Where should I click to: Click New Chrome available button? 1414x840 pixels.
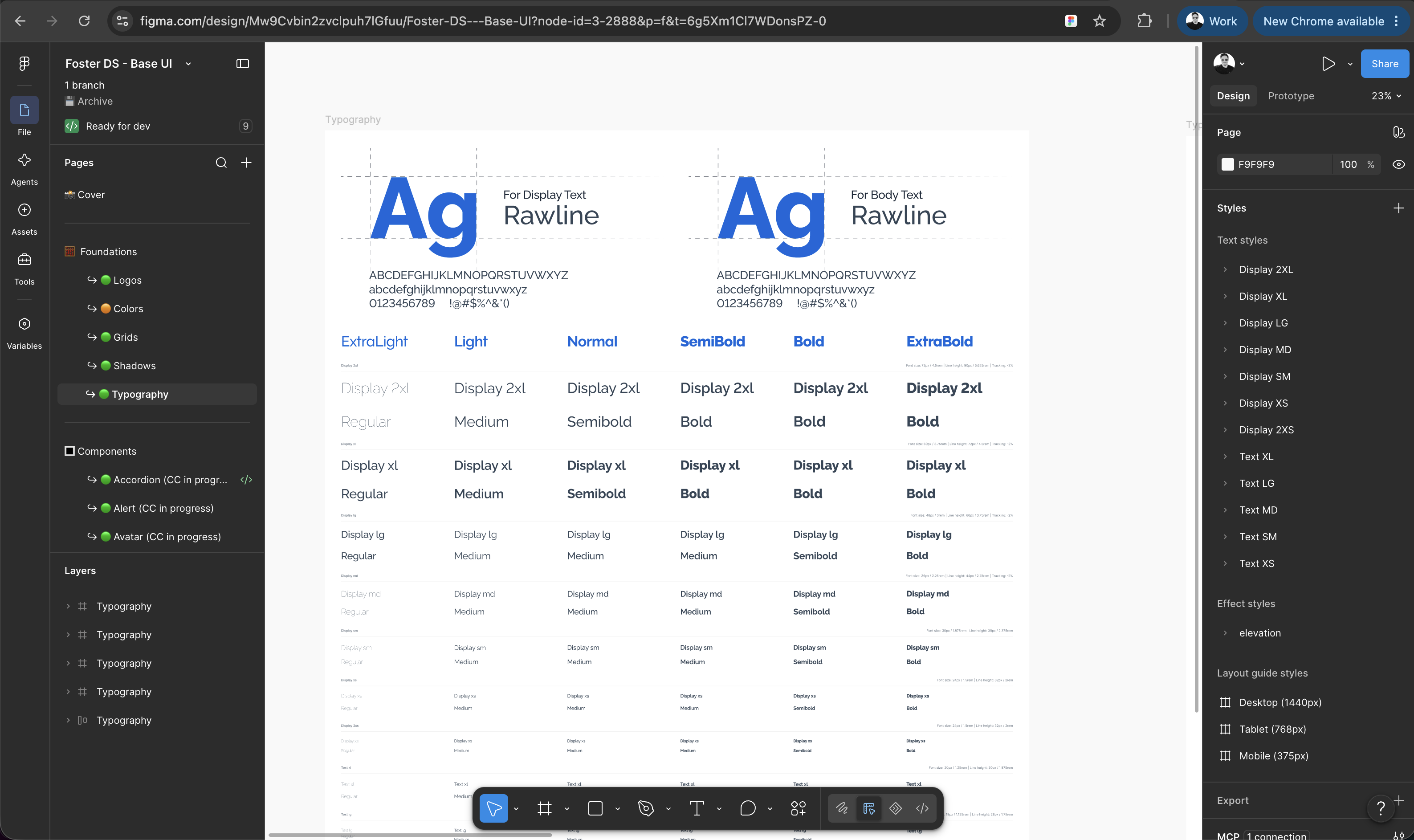[1330, 21]
